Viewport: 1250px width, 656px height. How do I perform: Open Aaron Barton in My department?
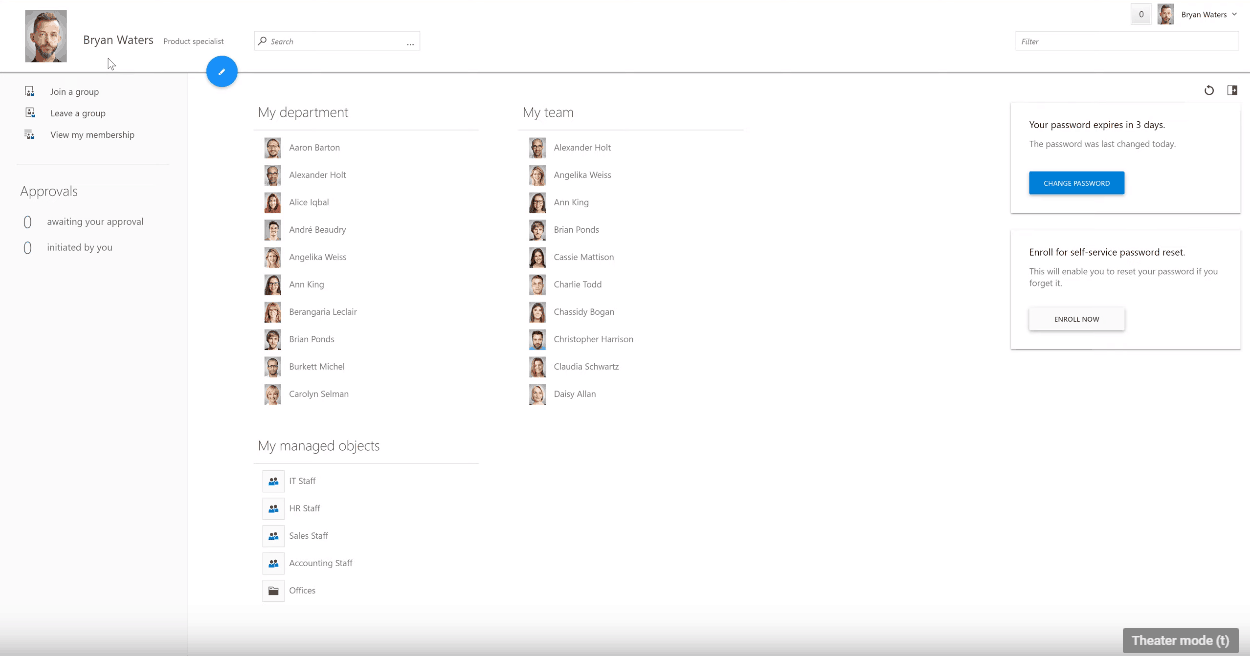point(314,148)
